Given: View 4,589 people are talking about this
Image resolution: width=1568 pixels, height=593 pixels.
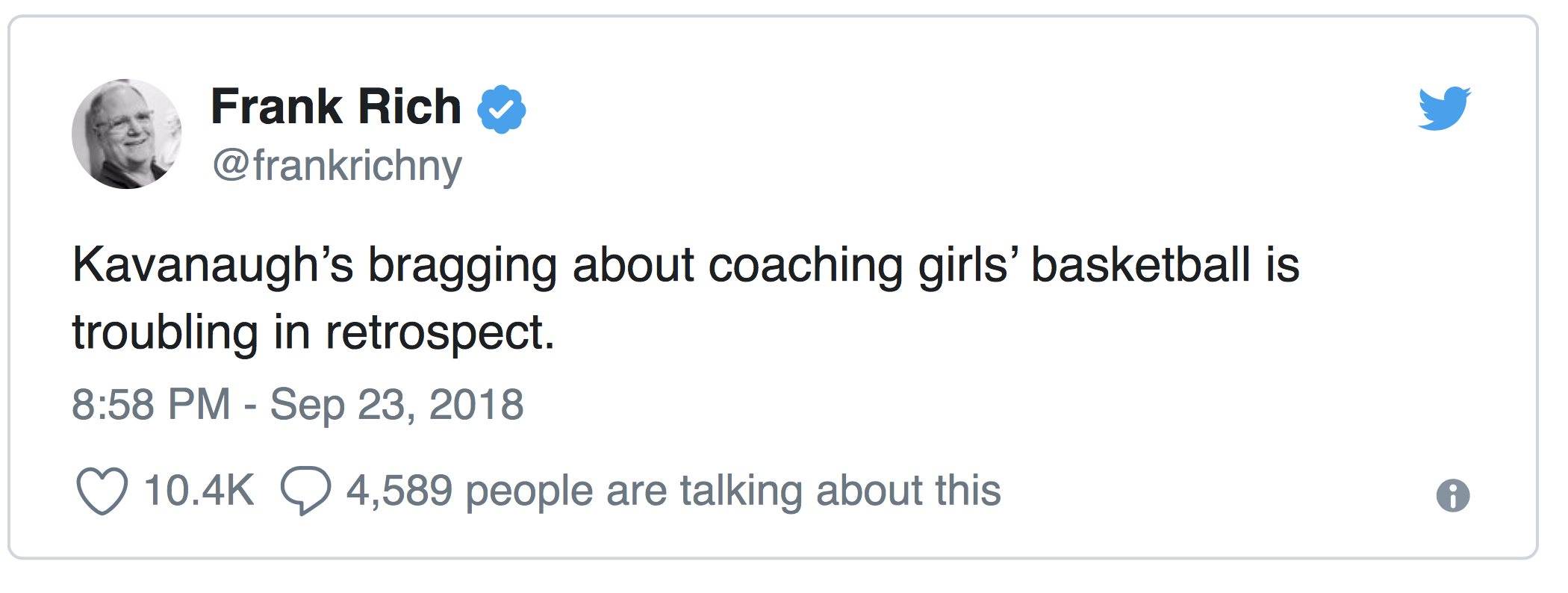Looking at the screenshot, I should click(673, 491).
